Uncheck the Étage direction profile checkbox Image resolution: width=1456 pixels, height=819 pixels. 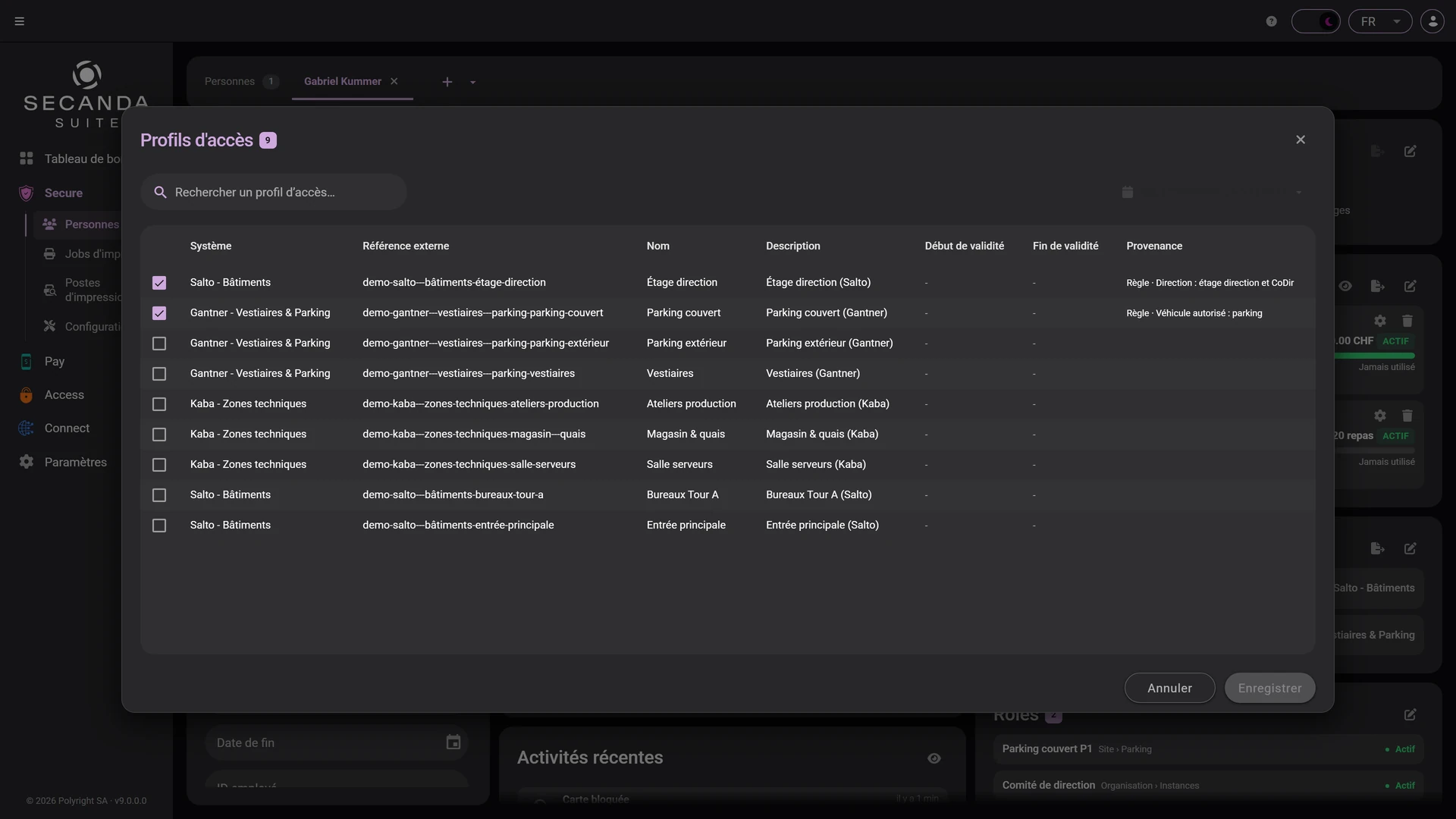tap(159, 283)
